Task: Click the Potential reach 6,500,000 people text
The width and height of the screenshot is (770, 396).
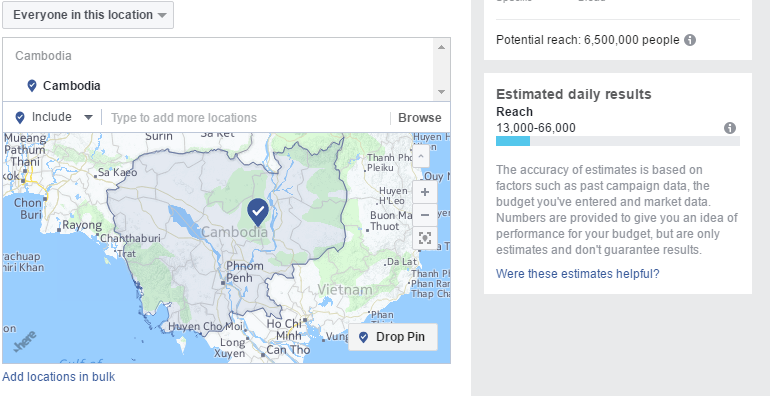Action: (x=588, y=40)
